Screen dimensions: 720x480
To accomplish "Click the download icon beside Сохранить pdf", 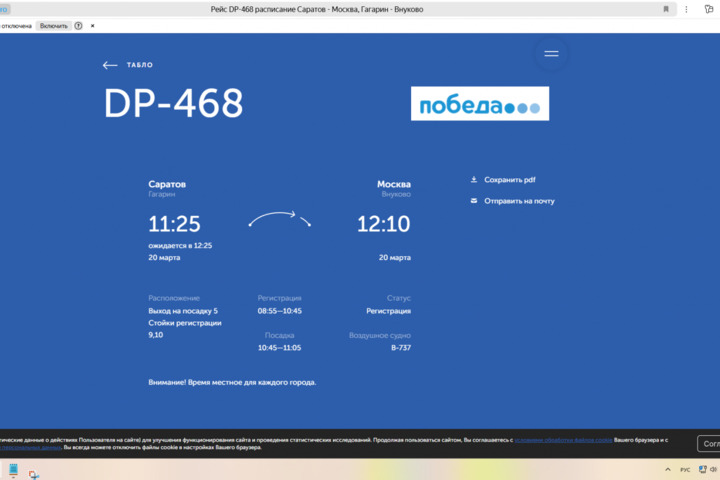I will coord(474,180).
